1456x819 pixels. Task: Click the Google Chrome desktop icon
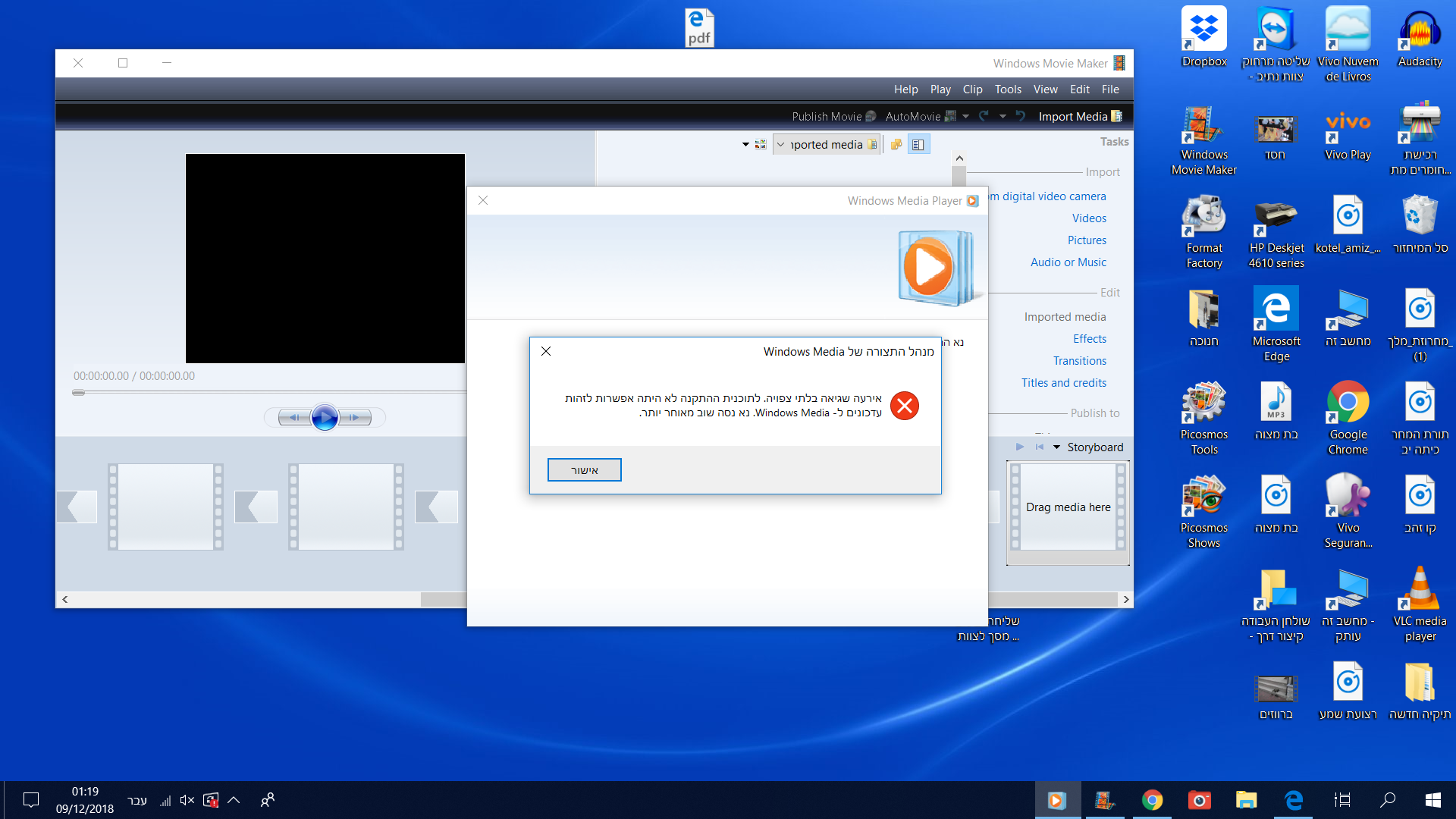(x=1348, y=419)
